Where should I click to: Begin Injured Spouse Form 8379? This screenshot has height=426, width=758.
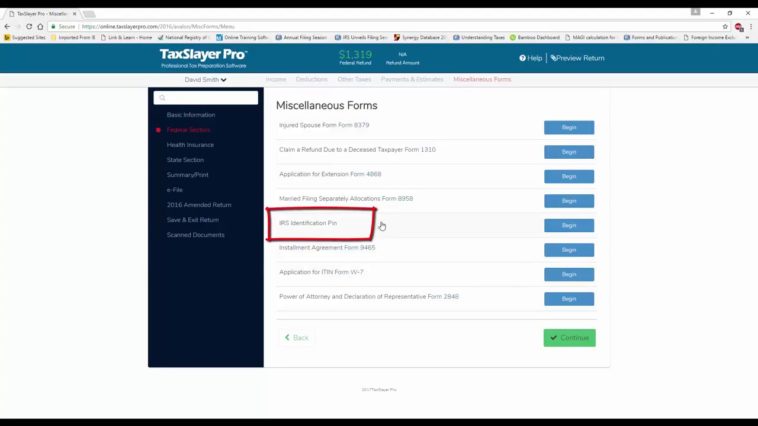click(x=568, y=127)
